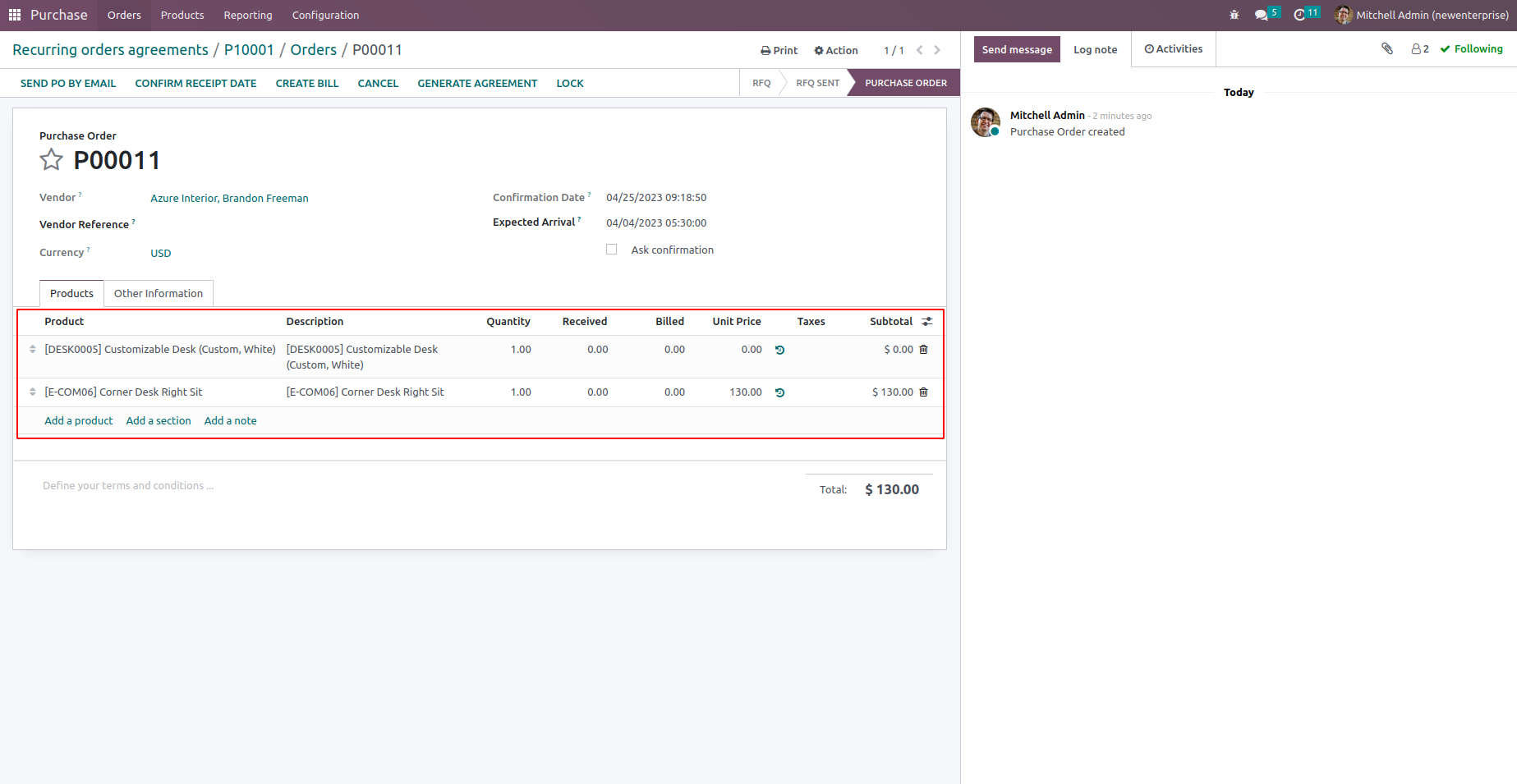Open the apps grid home menu
The image size is (1517, 784).
click(x=15, y=15)
